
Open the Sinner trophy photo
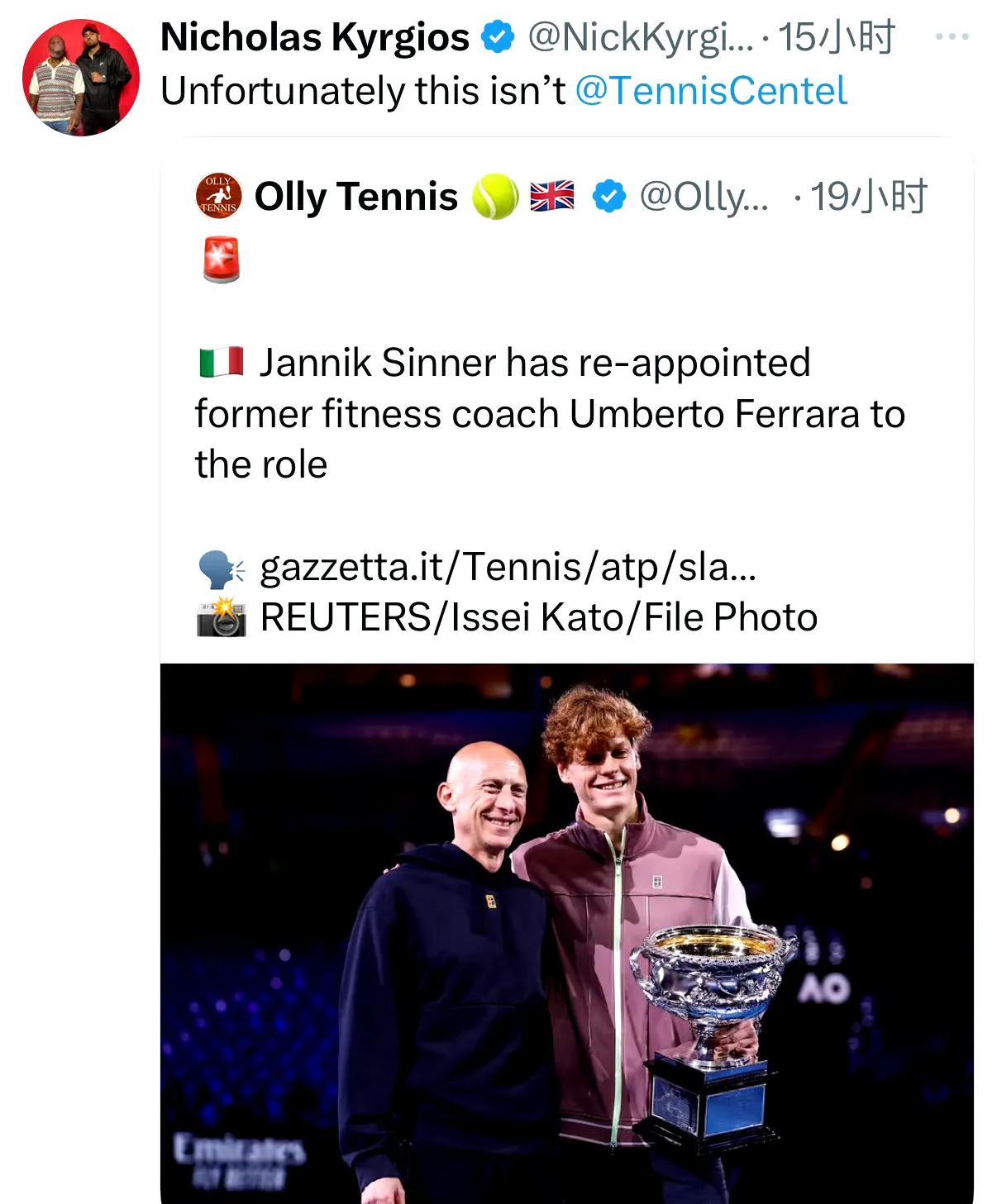[566, 932]
